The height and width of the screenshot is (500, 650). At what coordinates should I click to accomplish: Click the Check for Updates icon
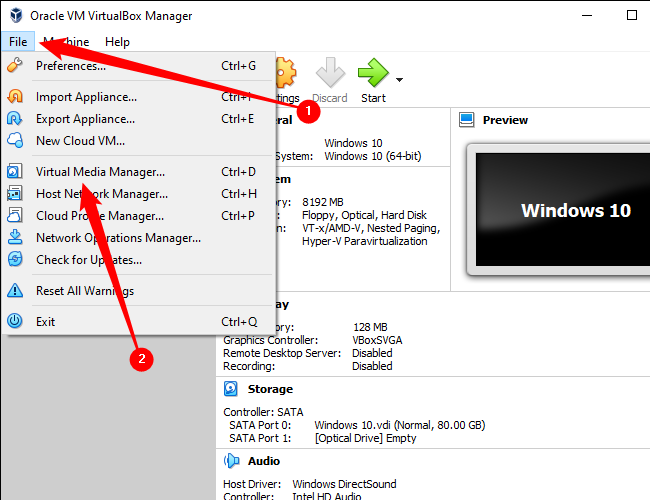[x=15, y=260]
